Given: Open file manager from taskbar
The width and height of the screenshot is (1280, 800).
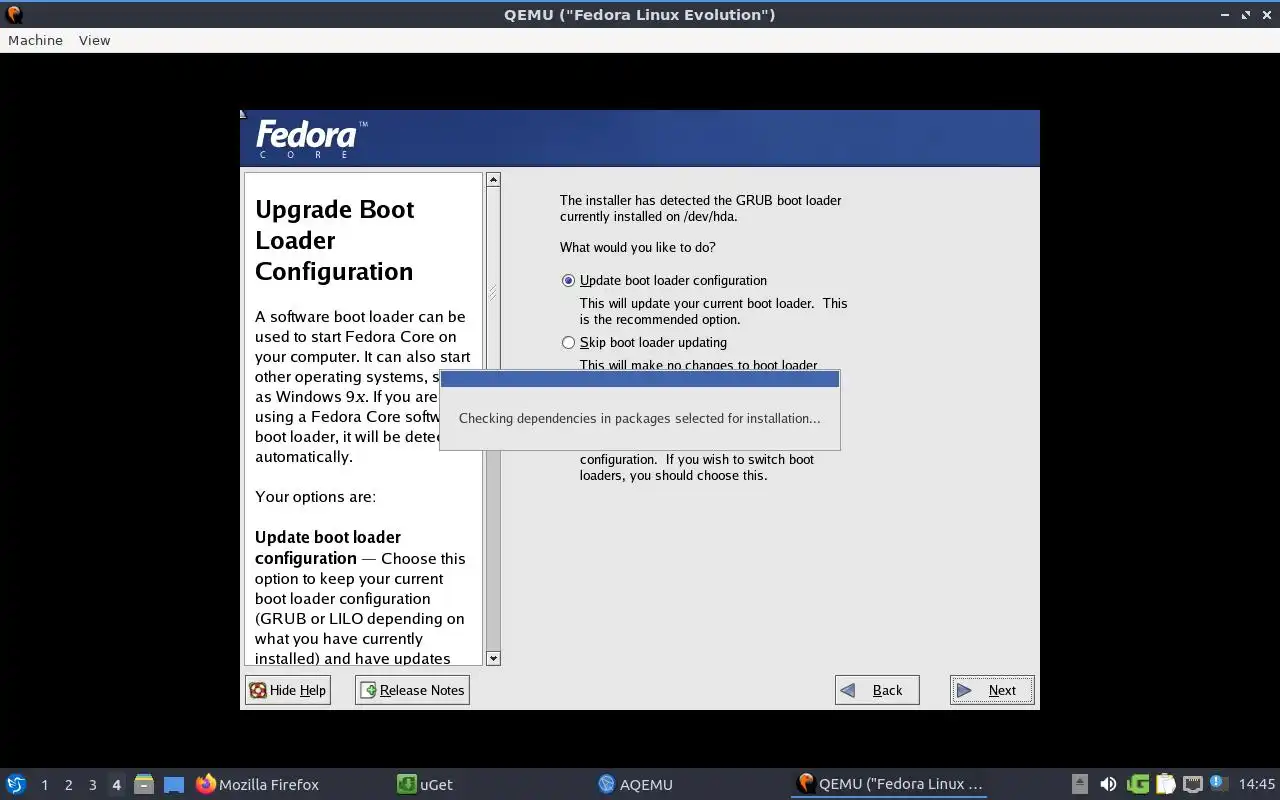Looking at the screenshot, I should 144,784.
